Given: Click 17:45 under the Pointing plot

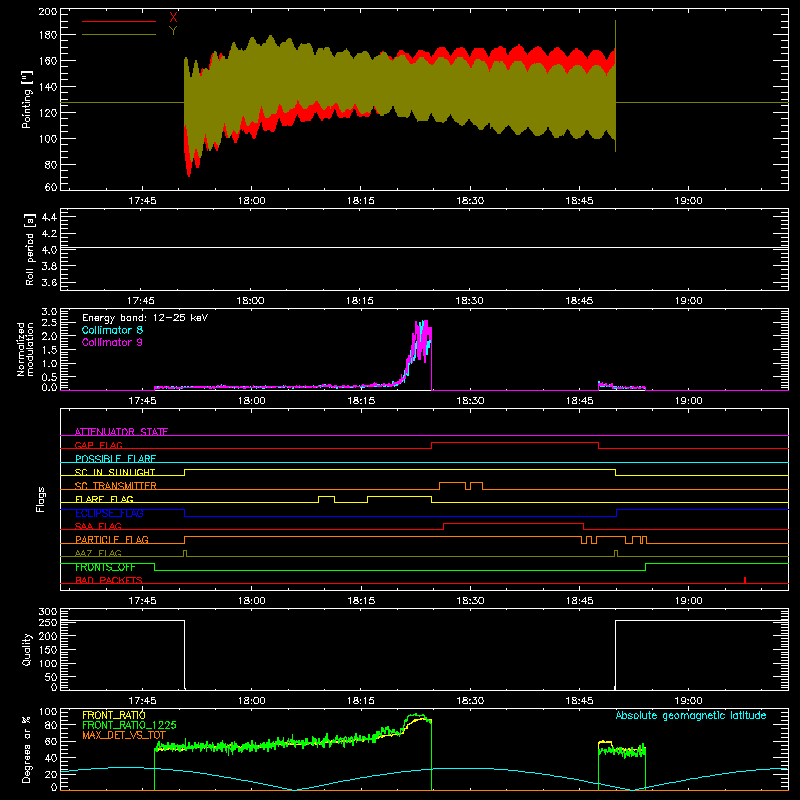Looking at the screenshot, I should [142, 201].
